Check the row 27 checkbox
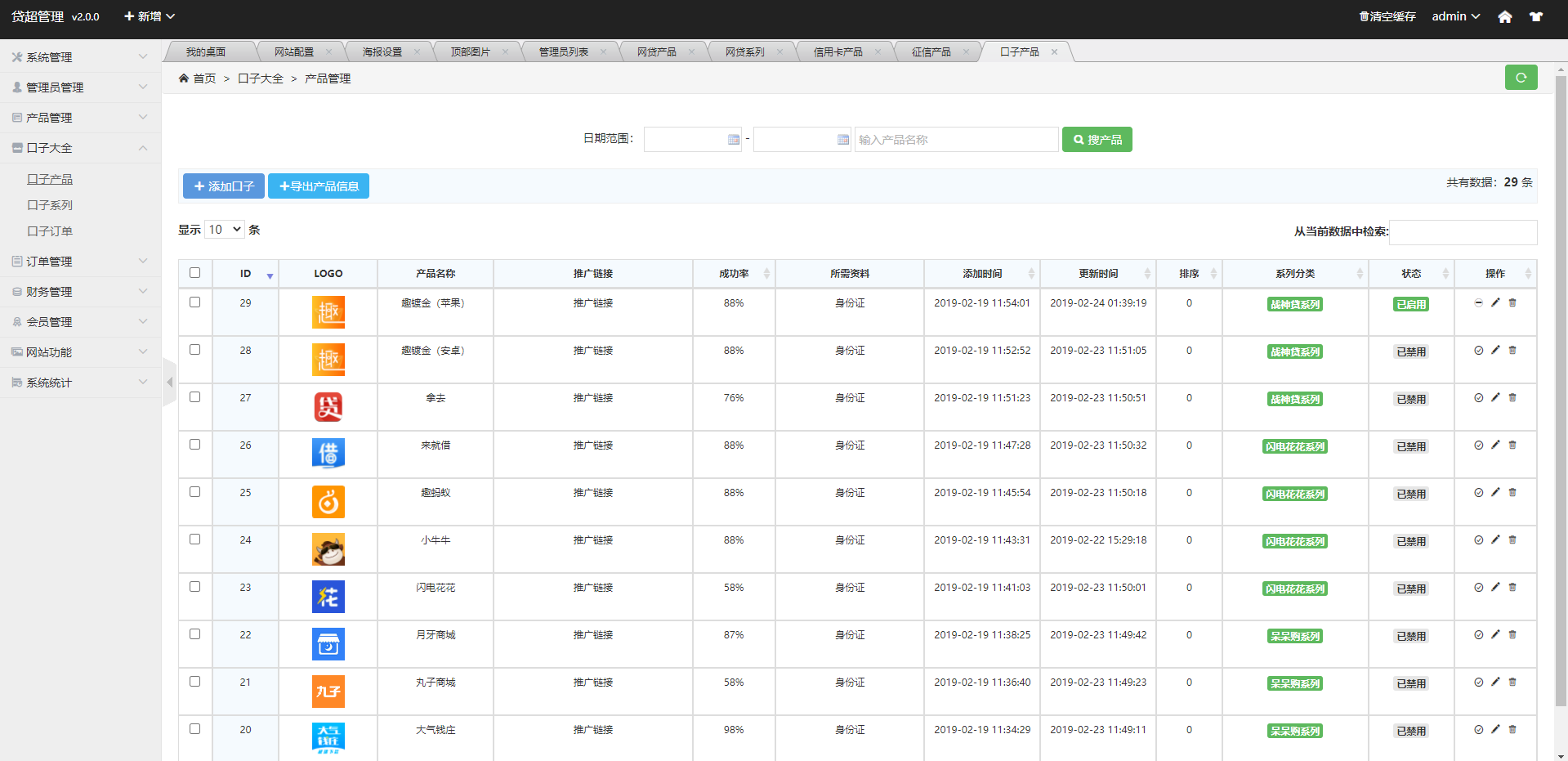 coord(194,397)
